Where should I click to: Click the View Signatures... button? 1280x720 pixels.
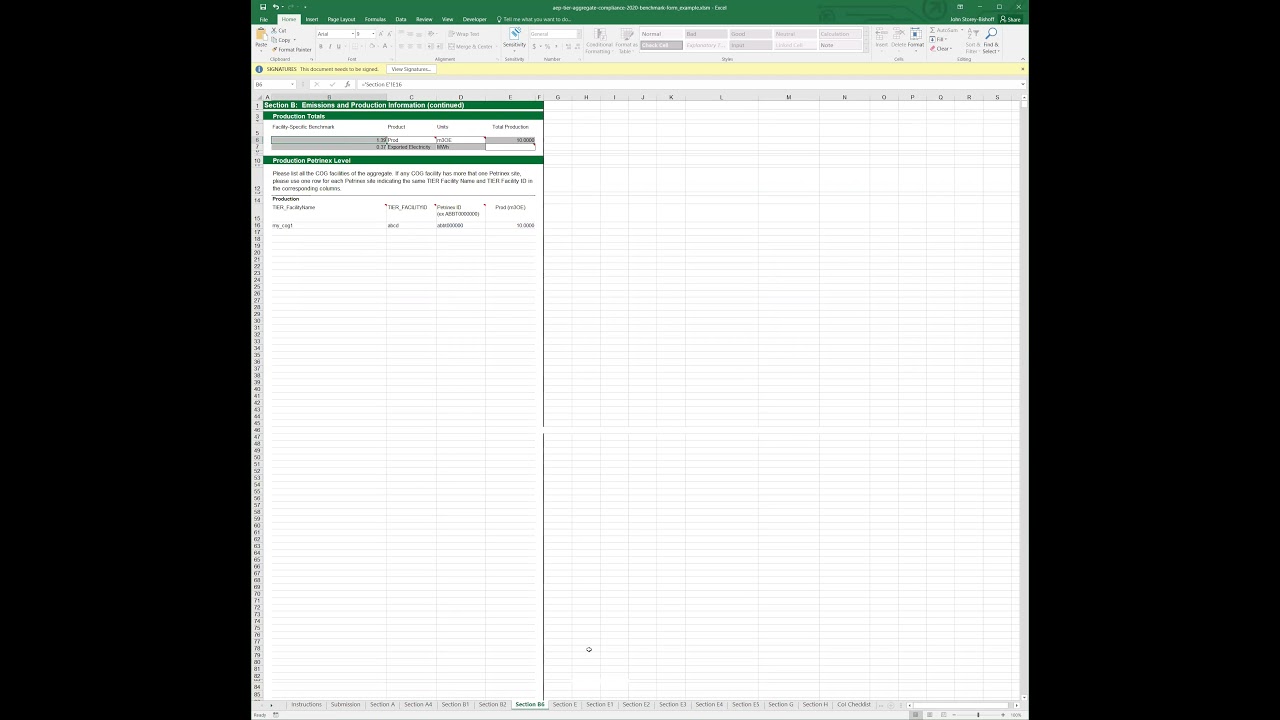pos(411,69)
